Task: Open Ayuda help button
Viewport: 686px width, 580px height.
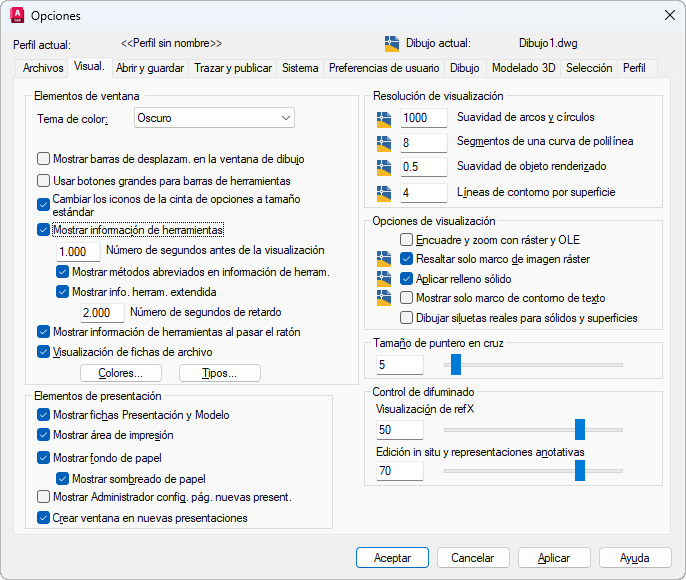Action: [x=635, y=558]
